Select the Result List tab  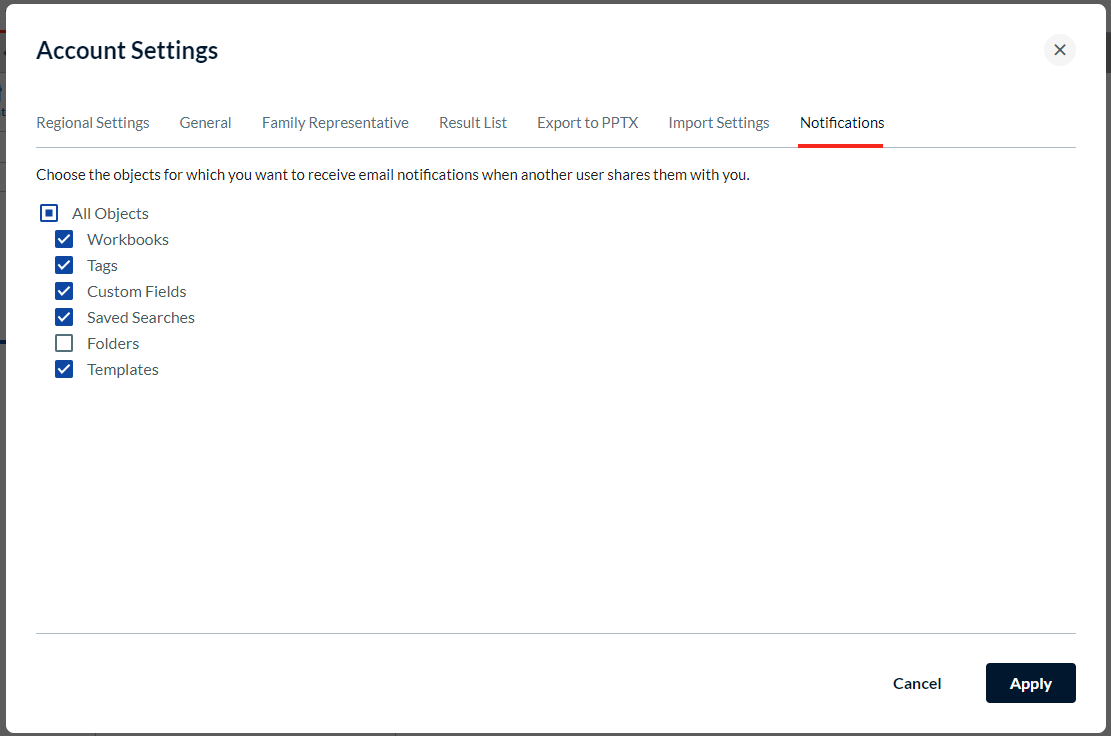coord(473,123)
